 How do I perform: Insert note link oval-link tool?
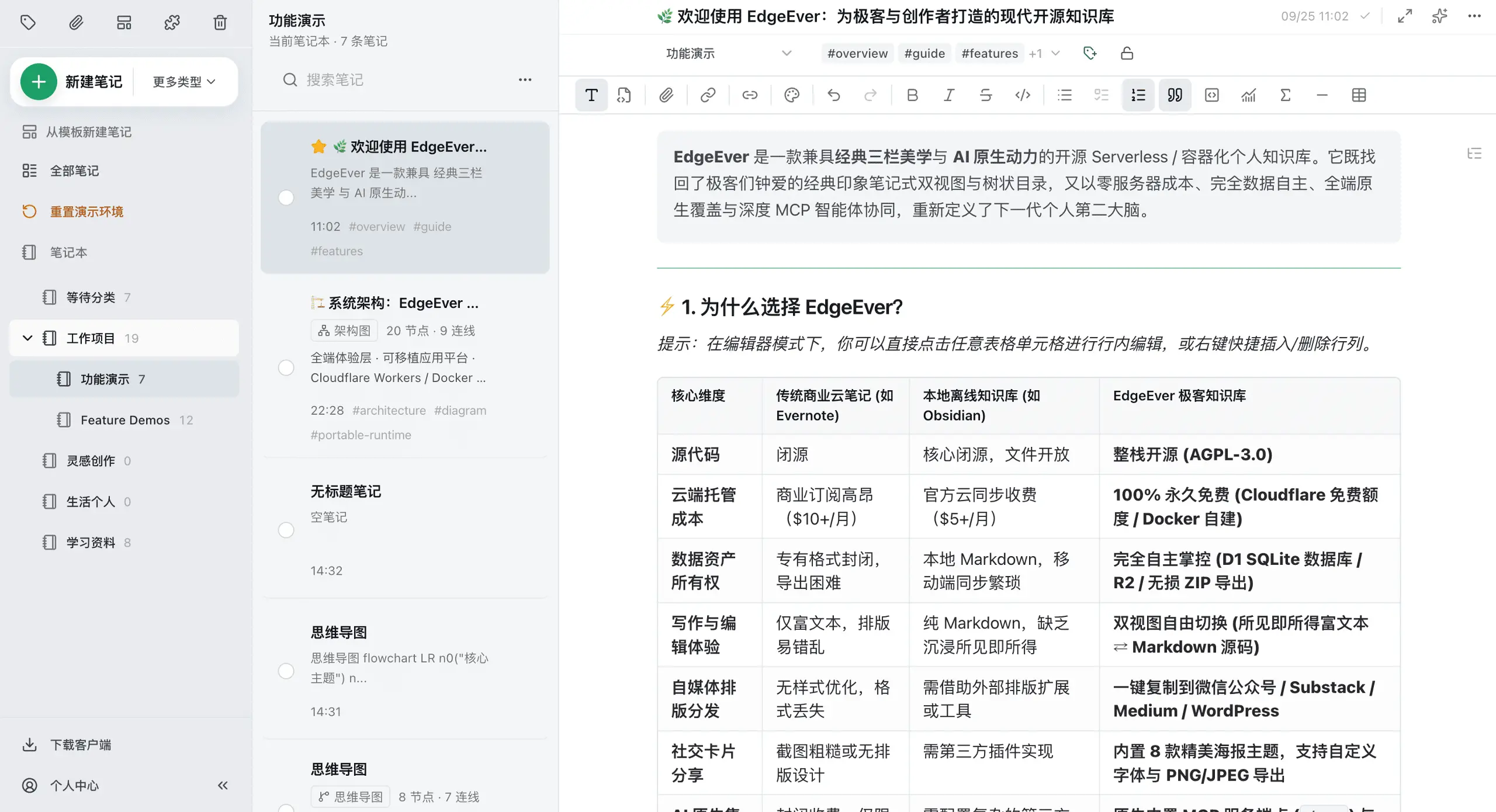[x=750, y=95]
